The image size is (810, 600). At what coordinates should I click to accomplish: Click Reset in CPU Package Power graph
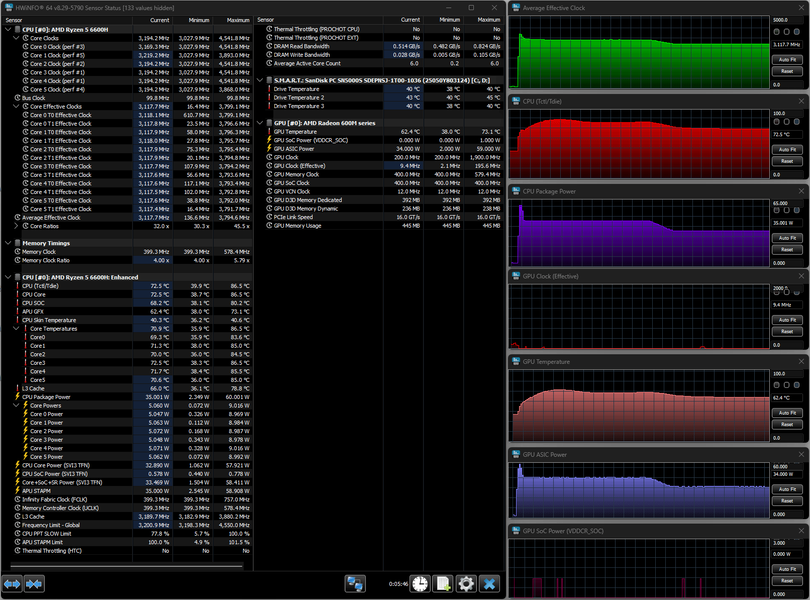pyautogui.click(x=787, y=250)
